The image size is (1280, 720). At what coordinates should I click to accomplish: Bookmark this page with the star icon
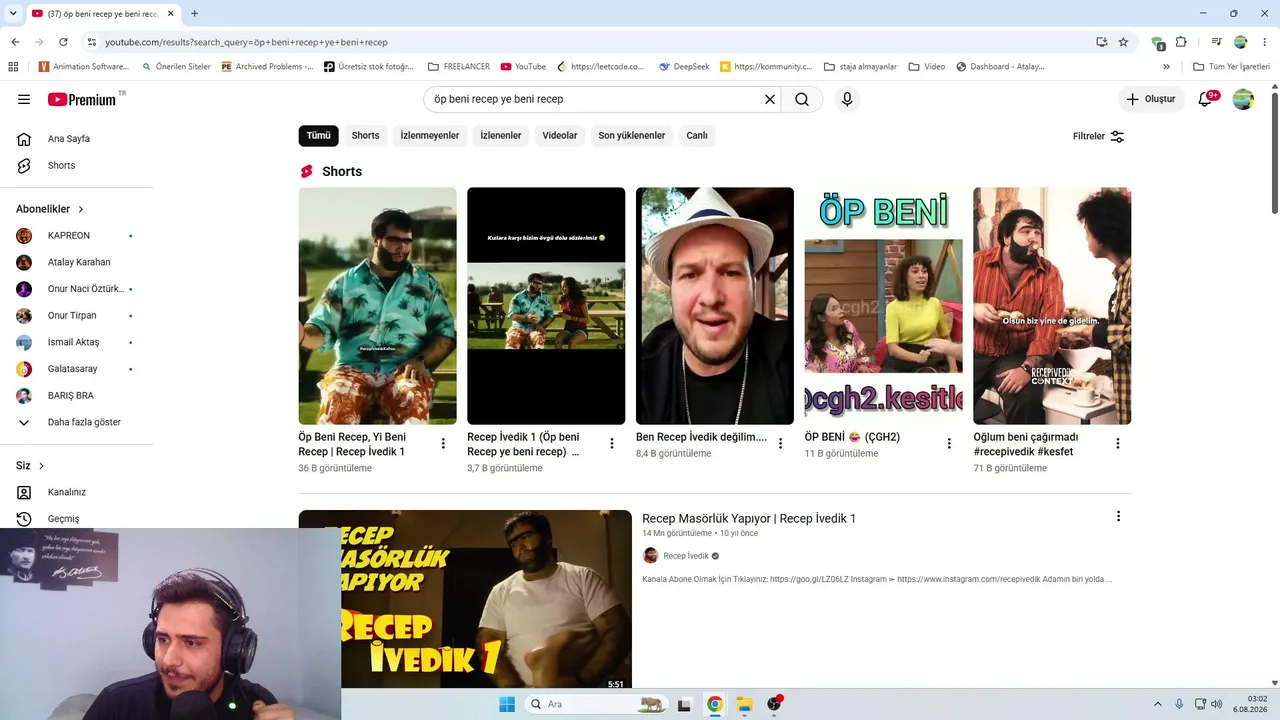pos(1123,42)
